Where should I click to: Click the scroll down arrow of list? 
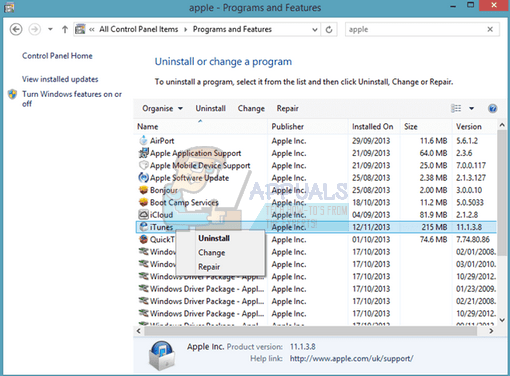(x=502, y=320)
